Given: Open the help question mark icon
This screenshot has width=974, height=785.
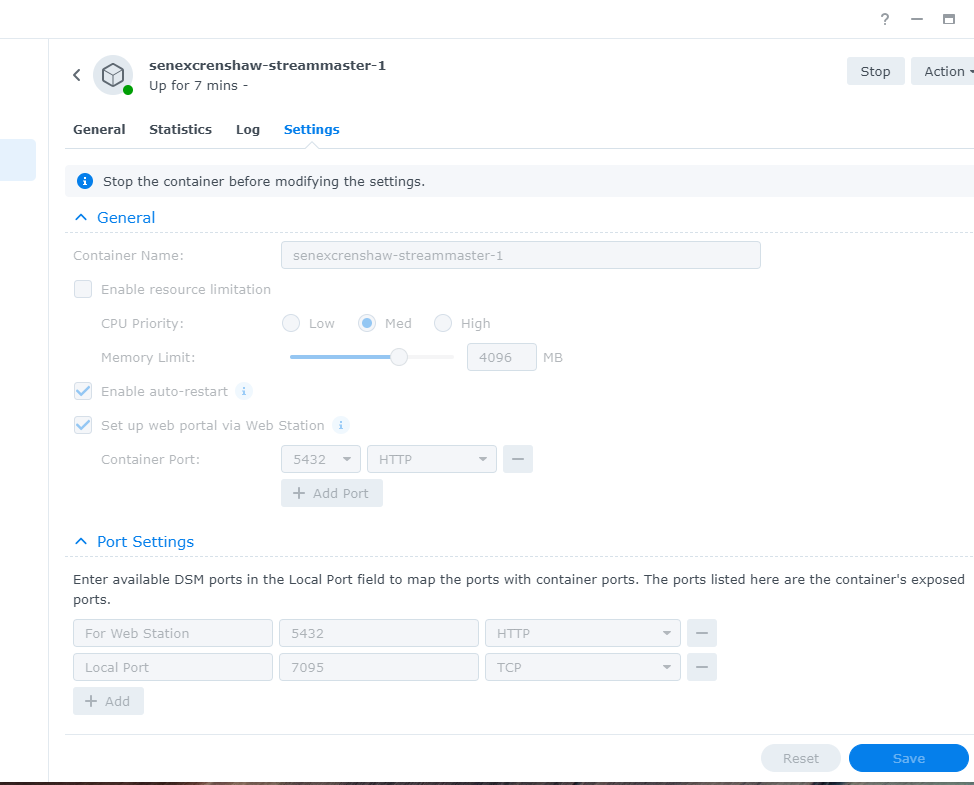Looking at the screenshot, I should click(x=884, y=19).
